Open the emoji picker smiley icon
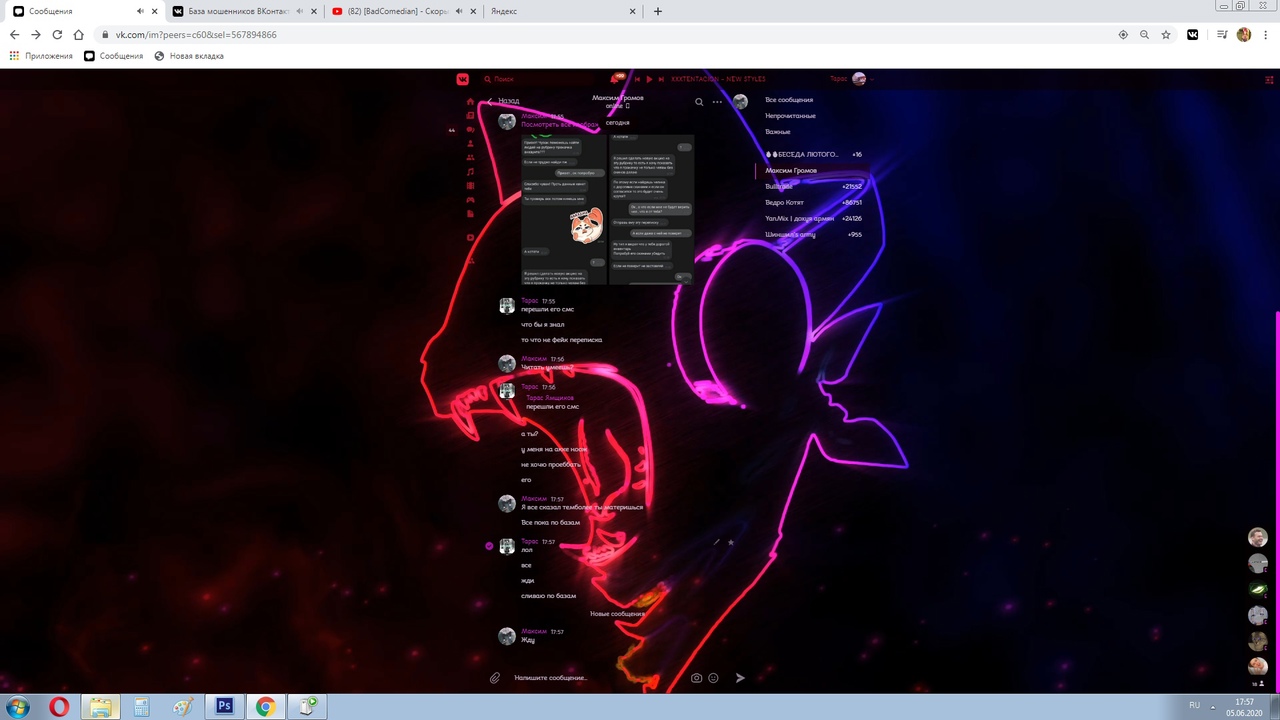1280x720 pixels. [713, 678]
